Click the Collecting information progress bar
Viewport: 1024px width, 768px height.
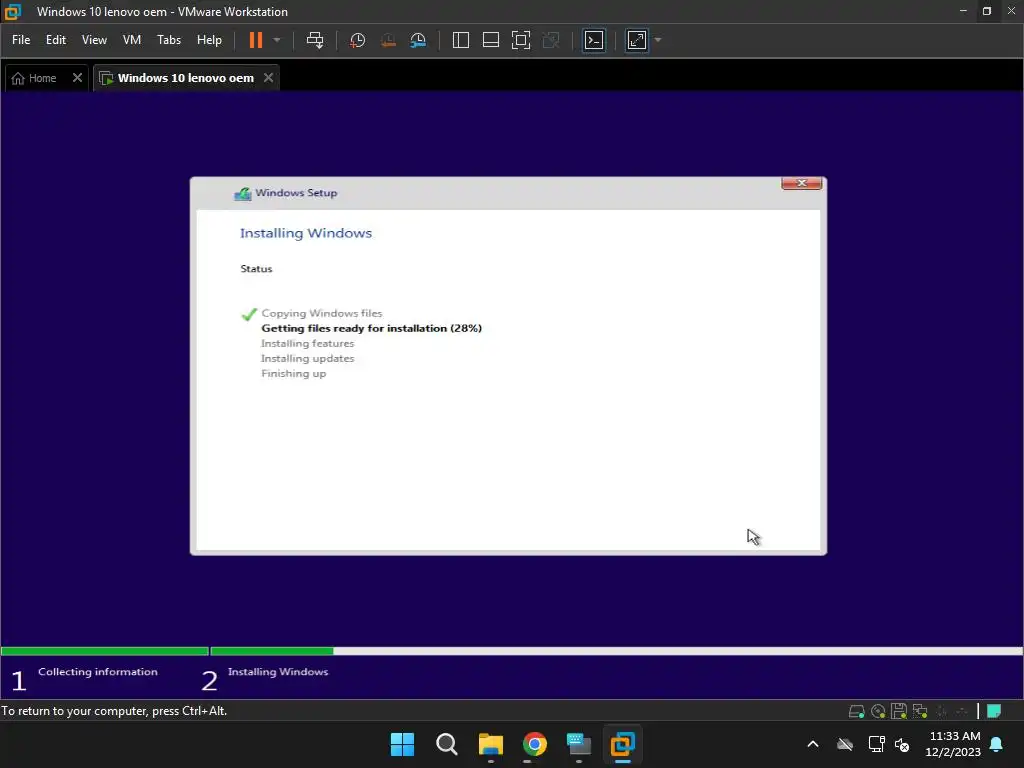[x=104, y=651]
